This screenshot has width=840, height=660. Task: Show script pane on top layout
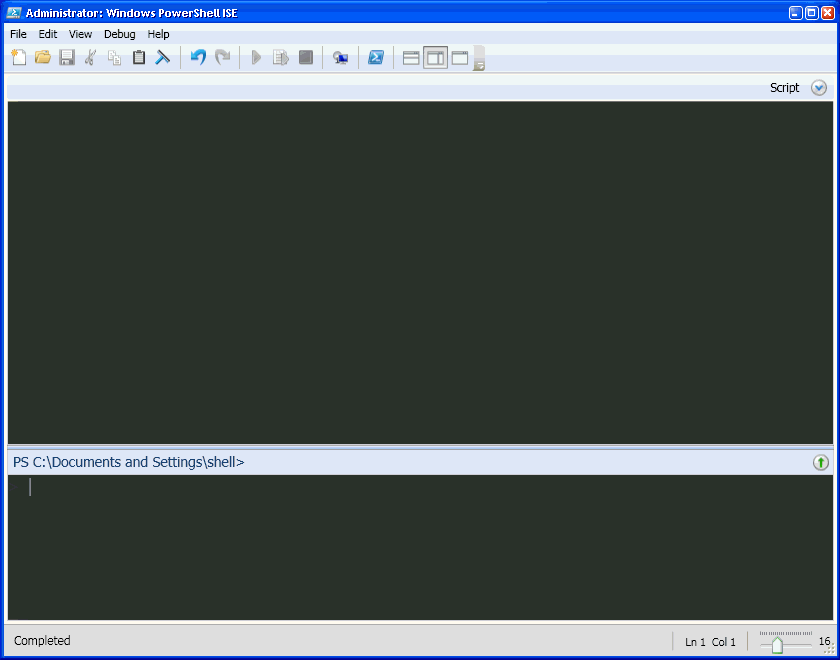tap(411, 58)
